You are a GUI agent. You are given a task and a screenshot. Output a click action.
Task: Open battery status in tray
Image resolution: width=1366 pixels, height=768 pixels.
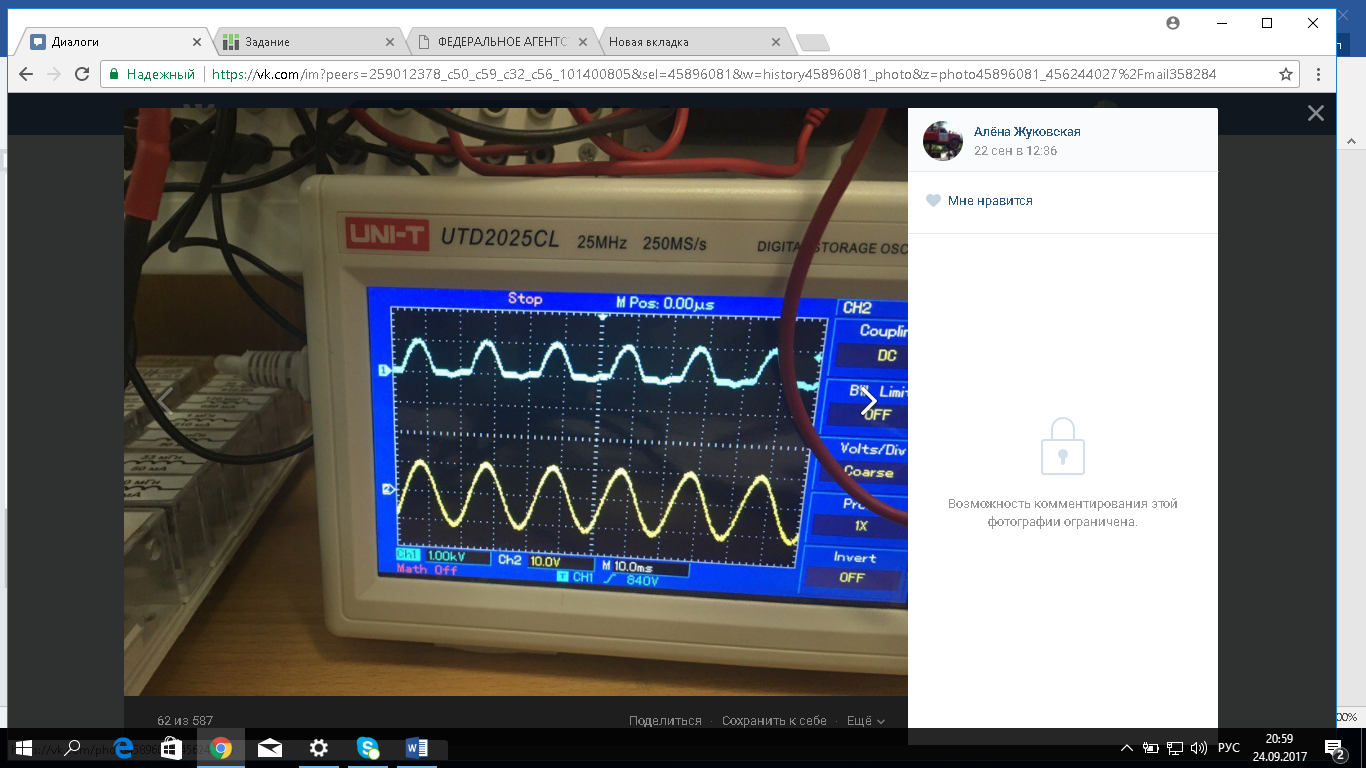pyautogui.click(x=1151, y=748)
